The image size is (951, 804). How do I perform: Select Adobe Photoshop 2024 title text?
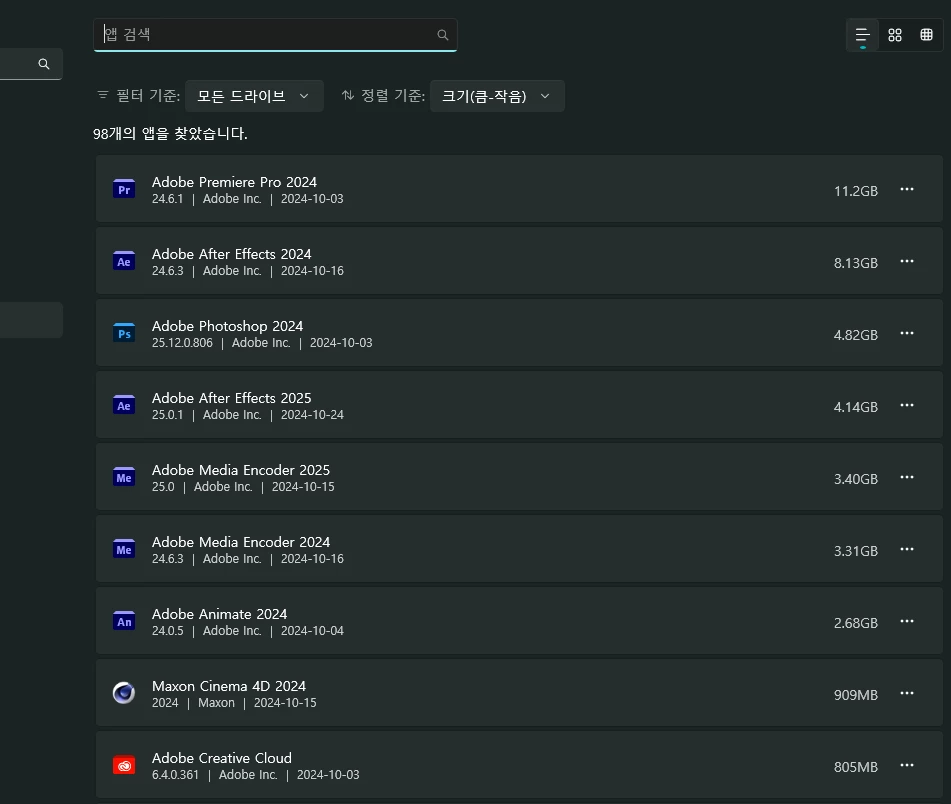click(227, 326)
